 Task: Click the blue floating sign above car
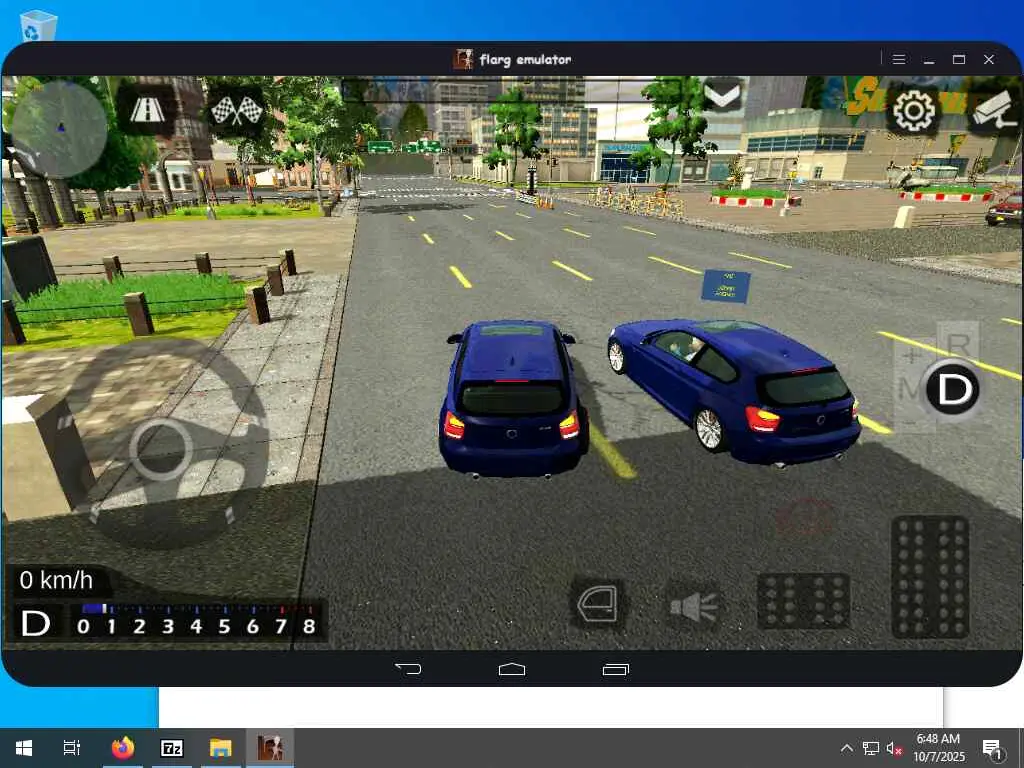pyautogui.click(x=726, y=287)
